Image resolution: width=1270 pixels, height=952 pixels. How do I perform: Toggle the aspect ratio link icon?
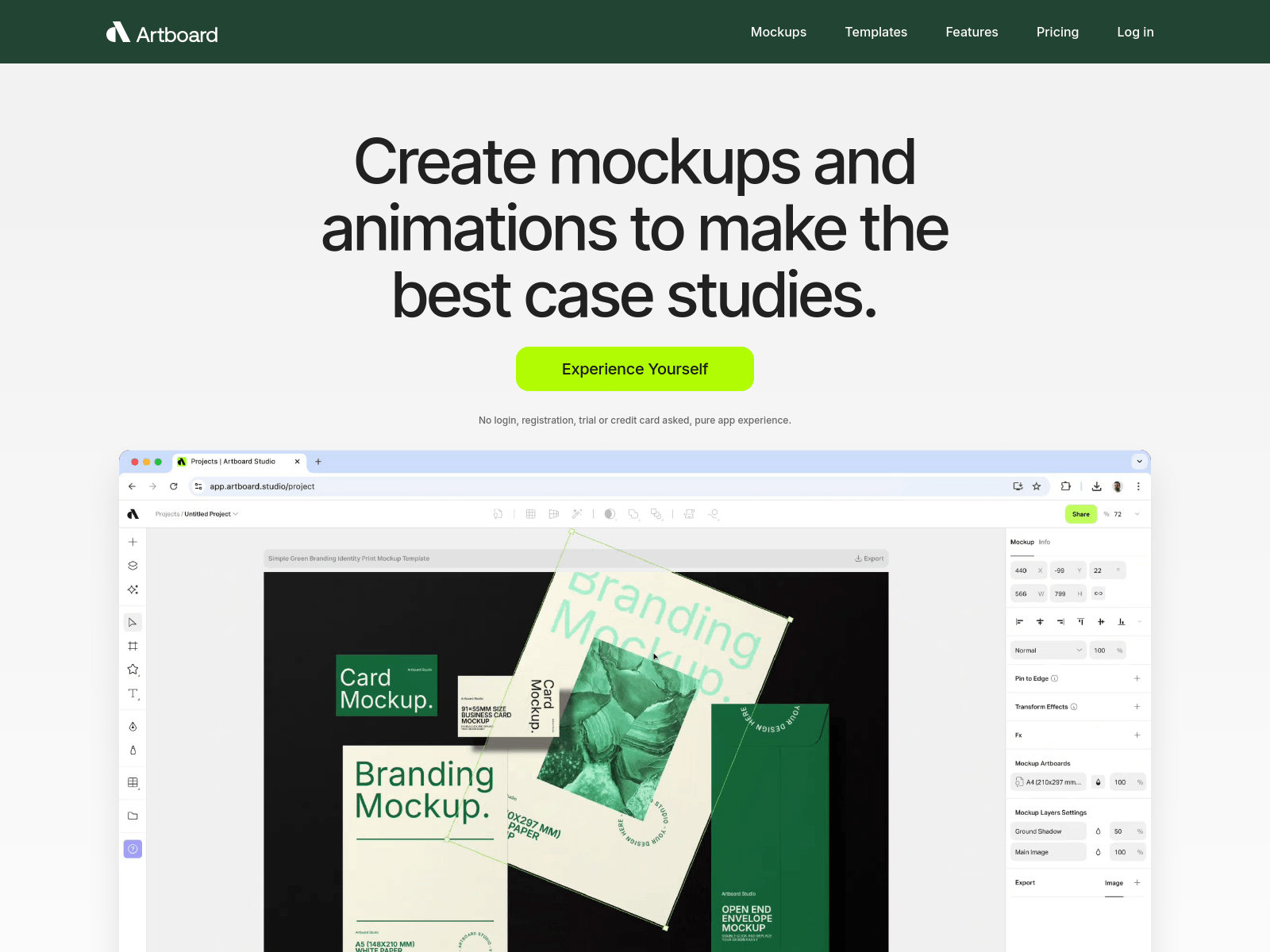[1099, 593]
